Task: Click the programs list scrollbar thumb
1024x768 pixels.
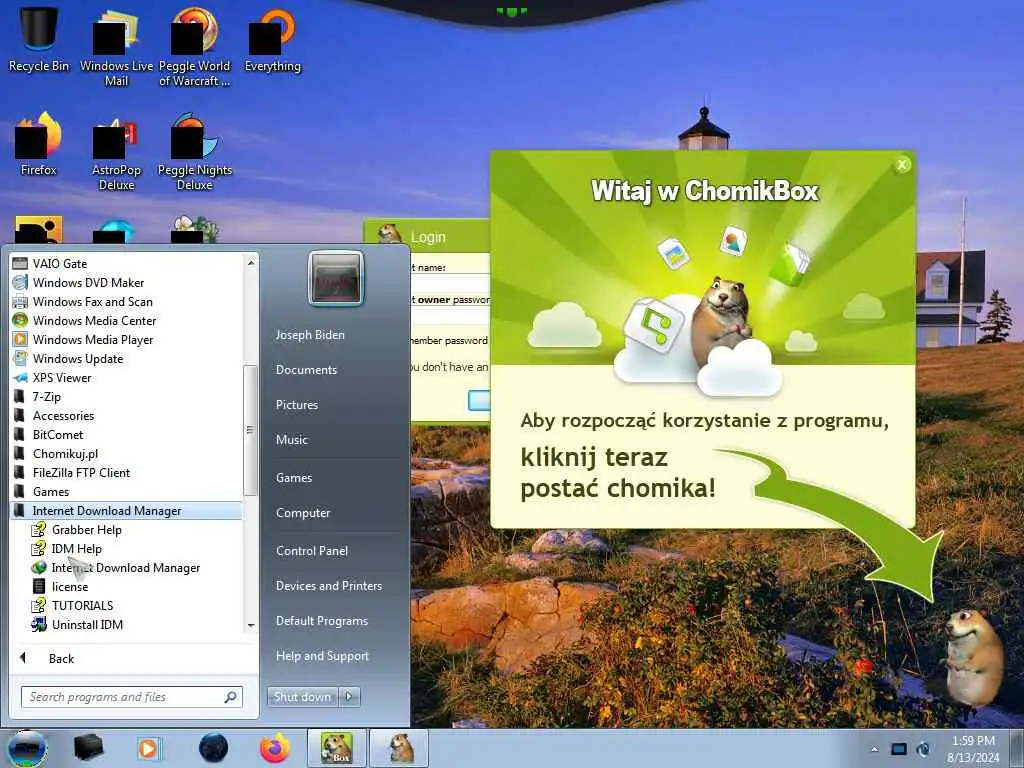Action: 251,431
